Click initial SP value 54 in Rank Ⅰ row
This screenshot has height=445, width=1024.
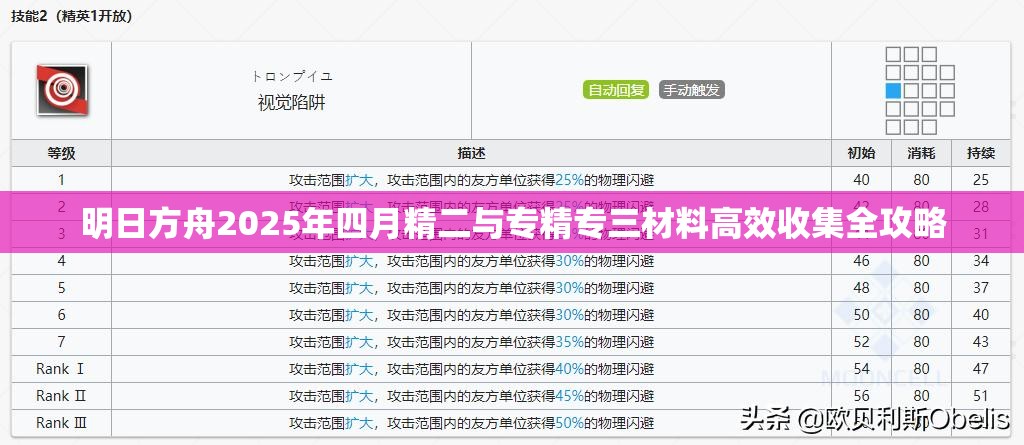[861, 369]
